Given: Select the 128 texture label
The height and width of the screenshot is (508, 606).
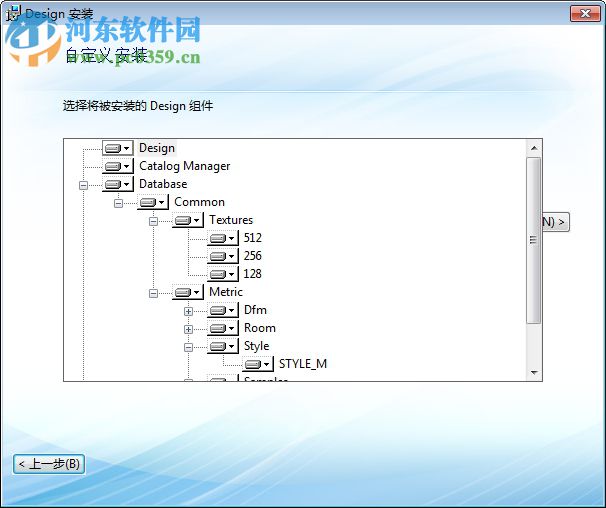Looking at the screenshot, I should tap(252, 274).
